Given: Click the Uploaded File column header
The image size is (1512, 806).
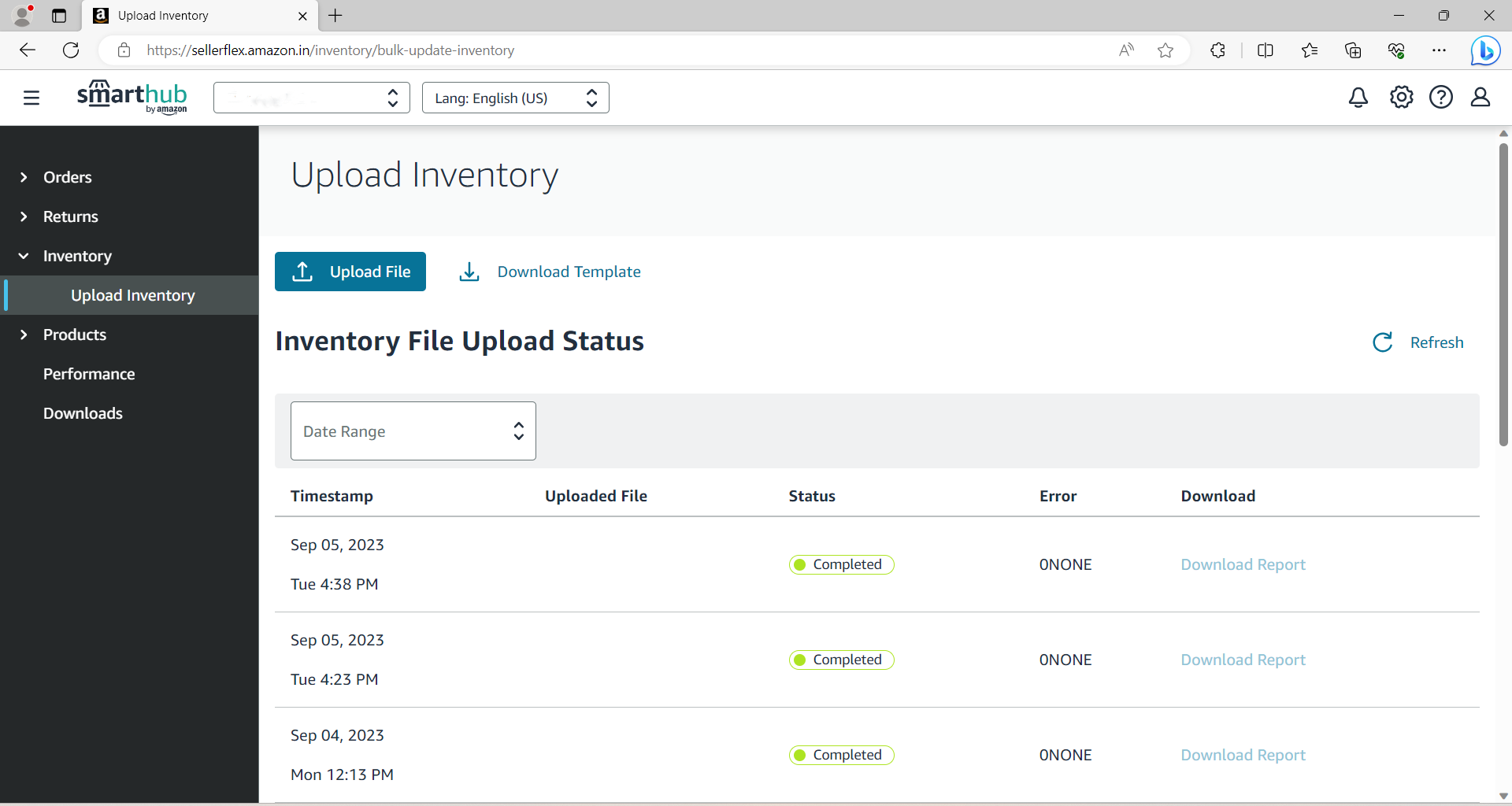Looking at the screenshot, I should 596,496.
